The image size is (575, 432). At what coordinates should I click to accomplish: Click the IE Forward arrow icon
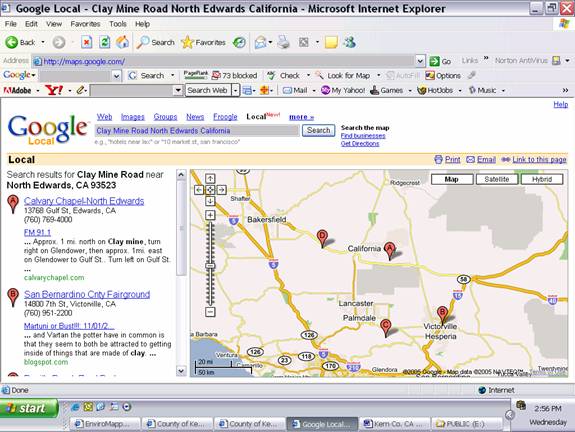coord(59,42)
